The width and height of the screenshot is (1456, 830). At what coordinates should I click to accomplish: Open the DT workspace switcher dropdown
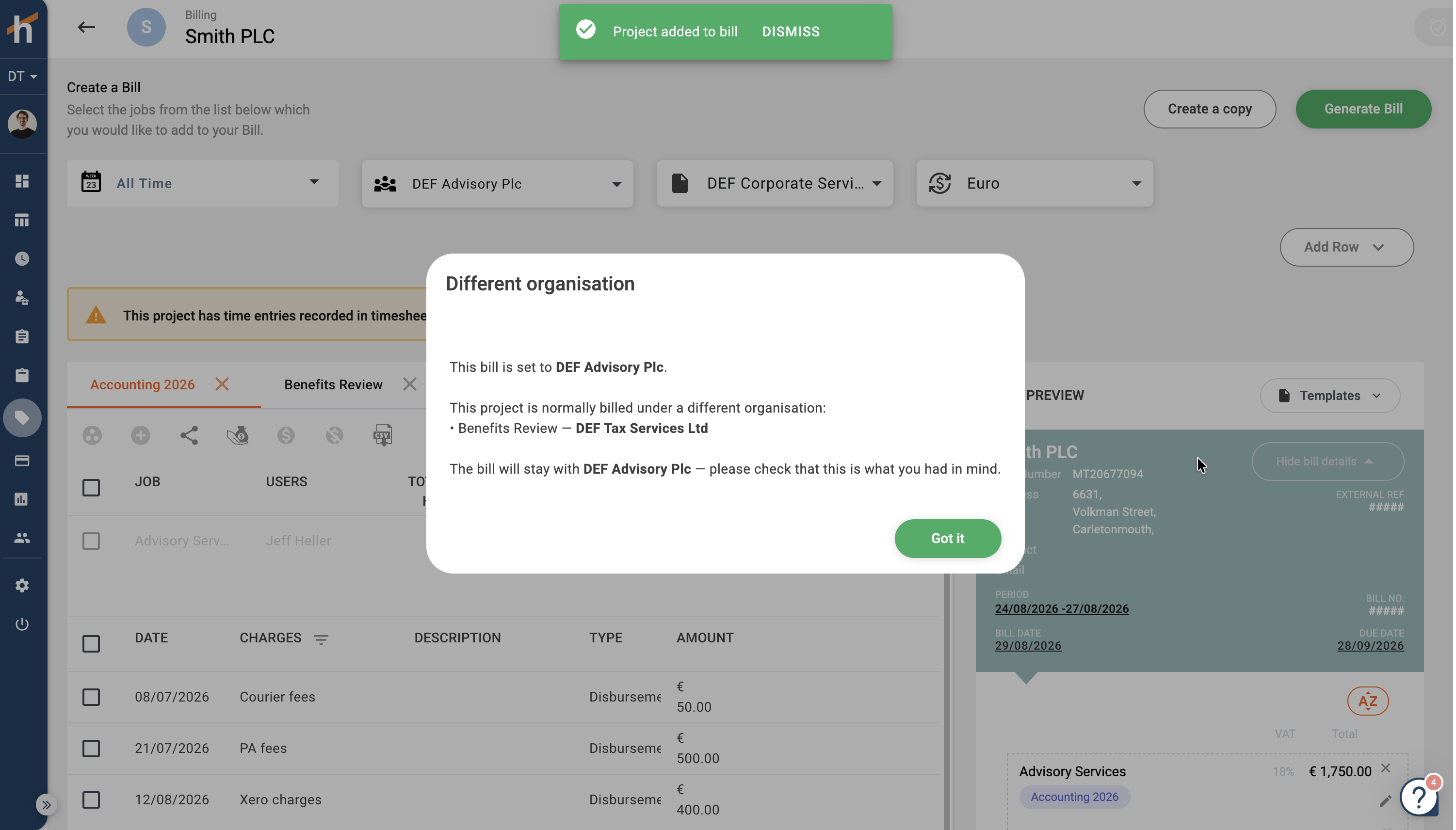point(22,76)
